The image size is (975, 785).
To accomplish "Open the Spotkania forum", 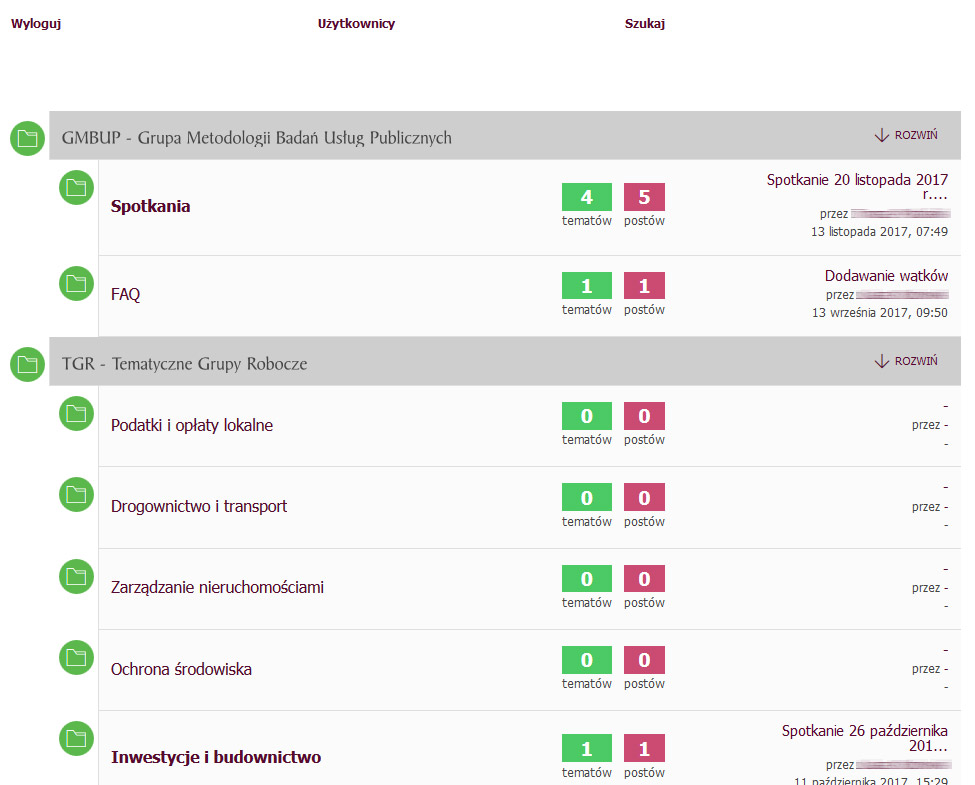I will coord(150,207).
